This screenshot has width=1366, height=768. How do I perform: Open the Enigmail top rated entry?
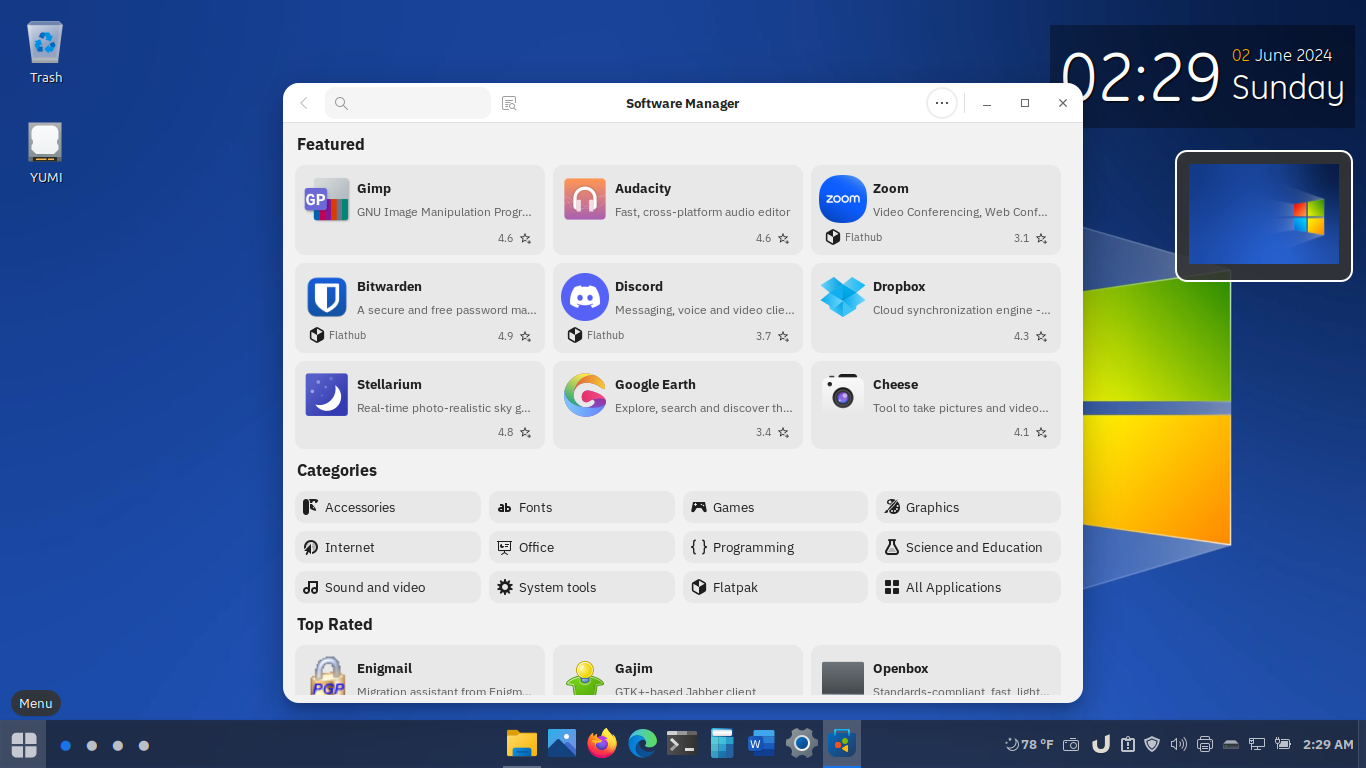(420, 670)
